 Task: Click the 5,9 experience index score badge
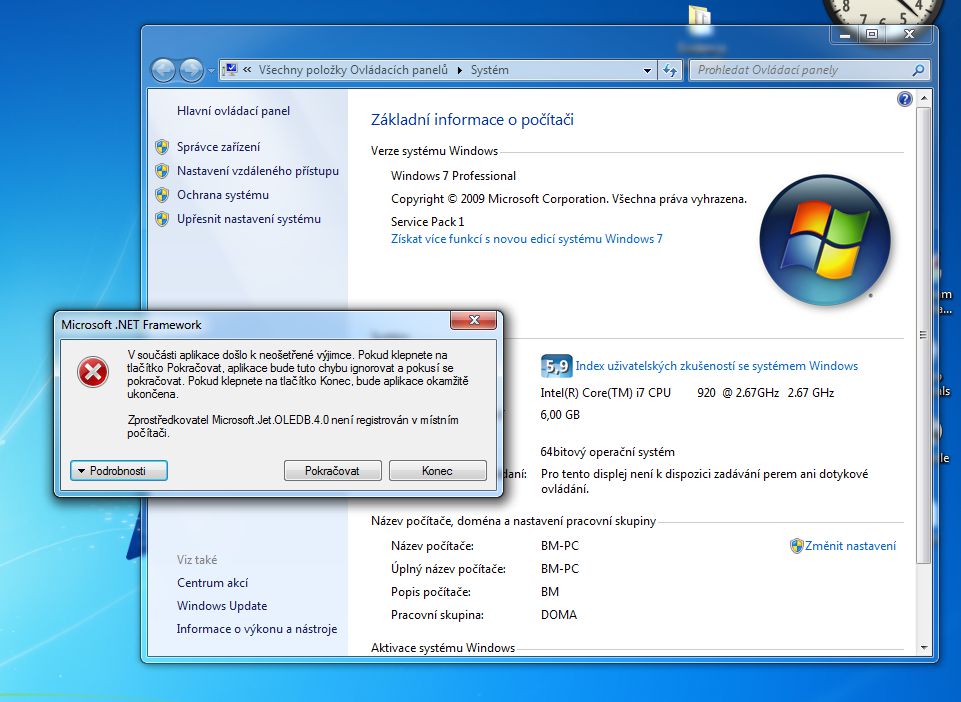point(555,366)
